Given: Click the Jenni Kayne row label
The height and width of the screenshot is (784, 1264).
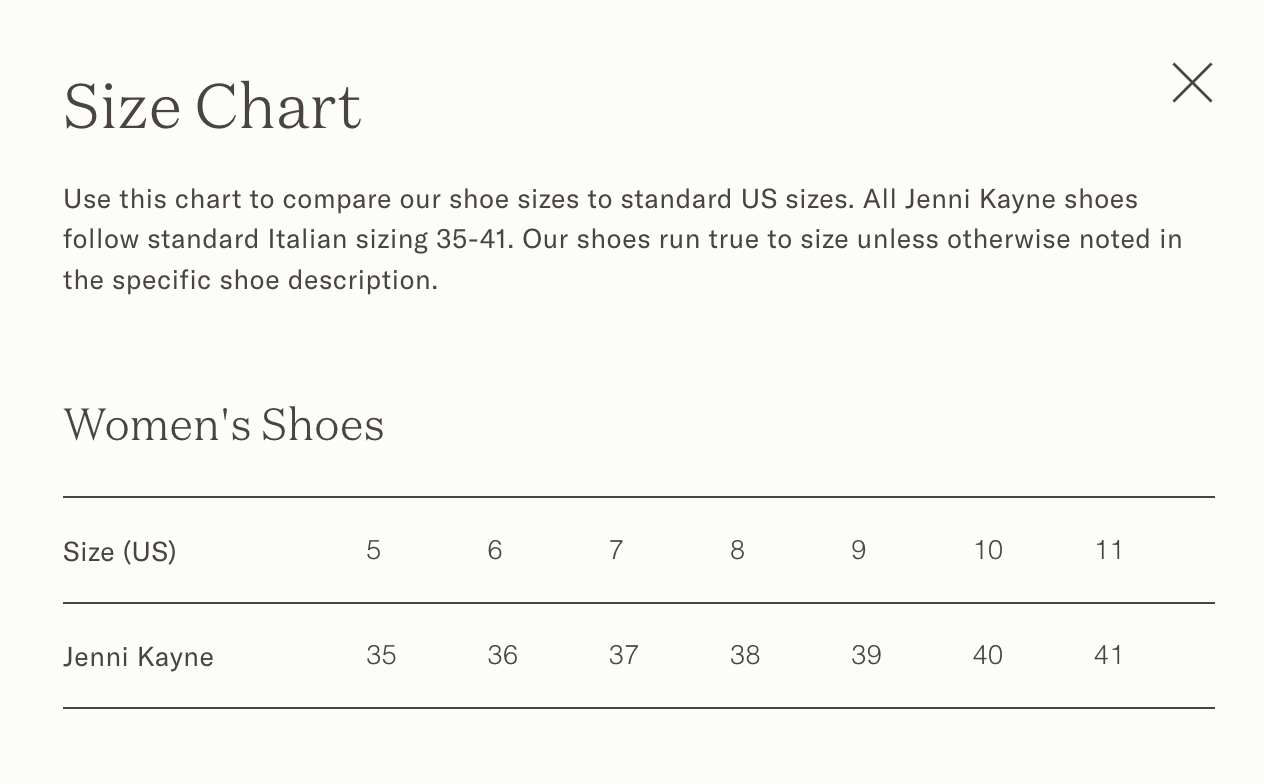Looking at the screenshot, I should click(x=139, y=657).
